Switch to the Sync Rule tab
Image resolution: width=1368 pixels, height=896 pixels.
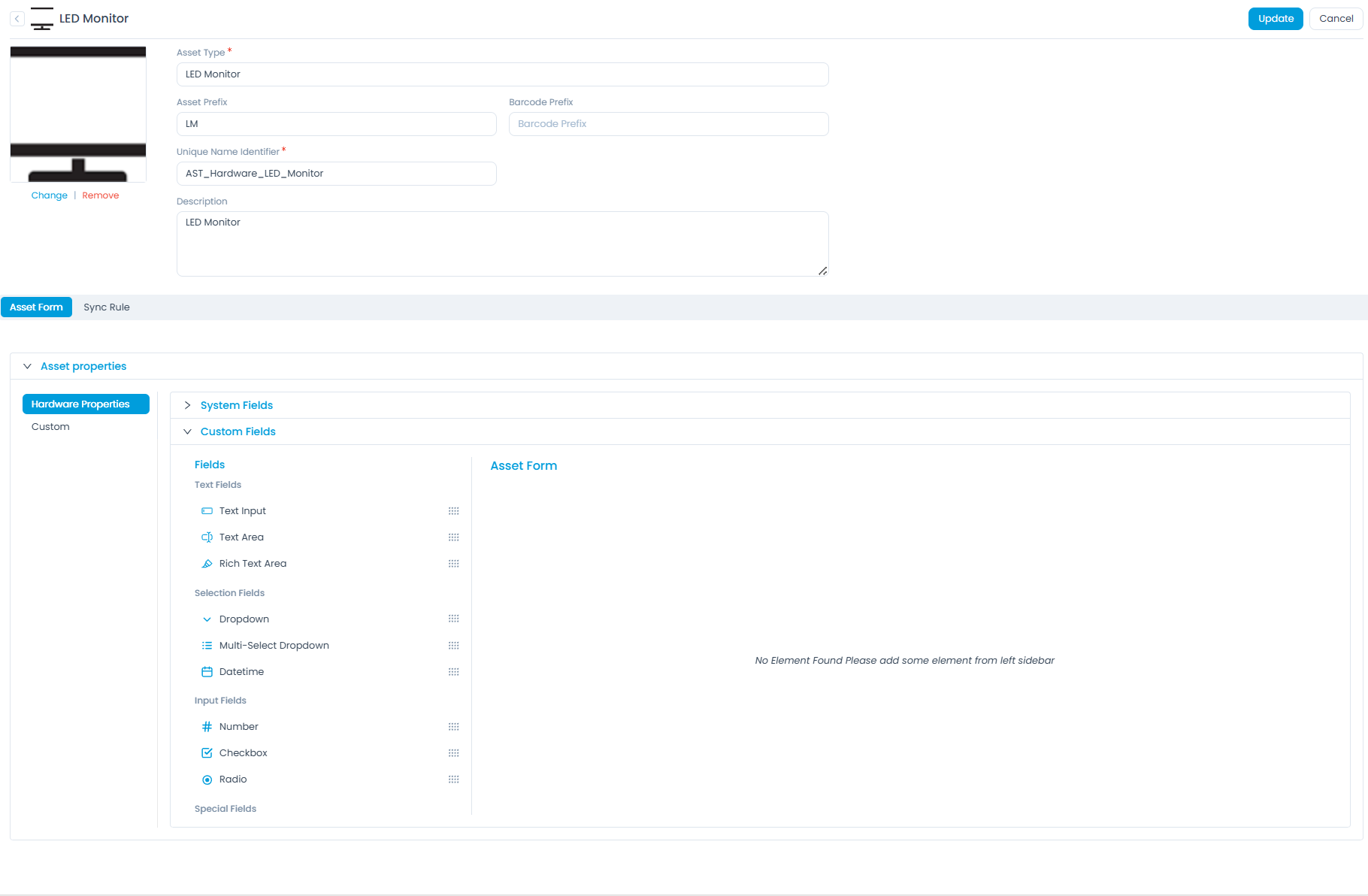pos(106,307)
